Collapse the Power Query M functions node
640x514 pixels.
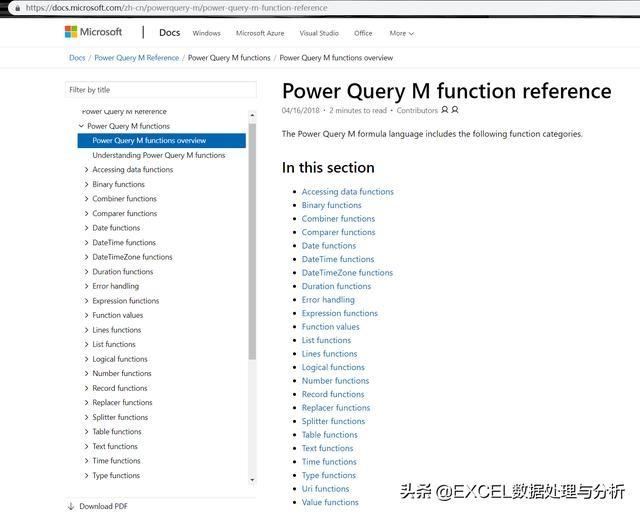coord(81,126)
